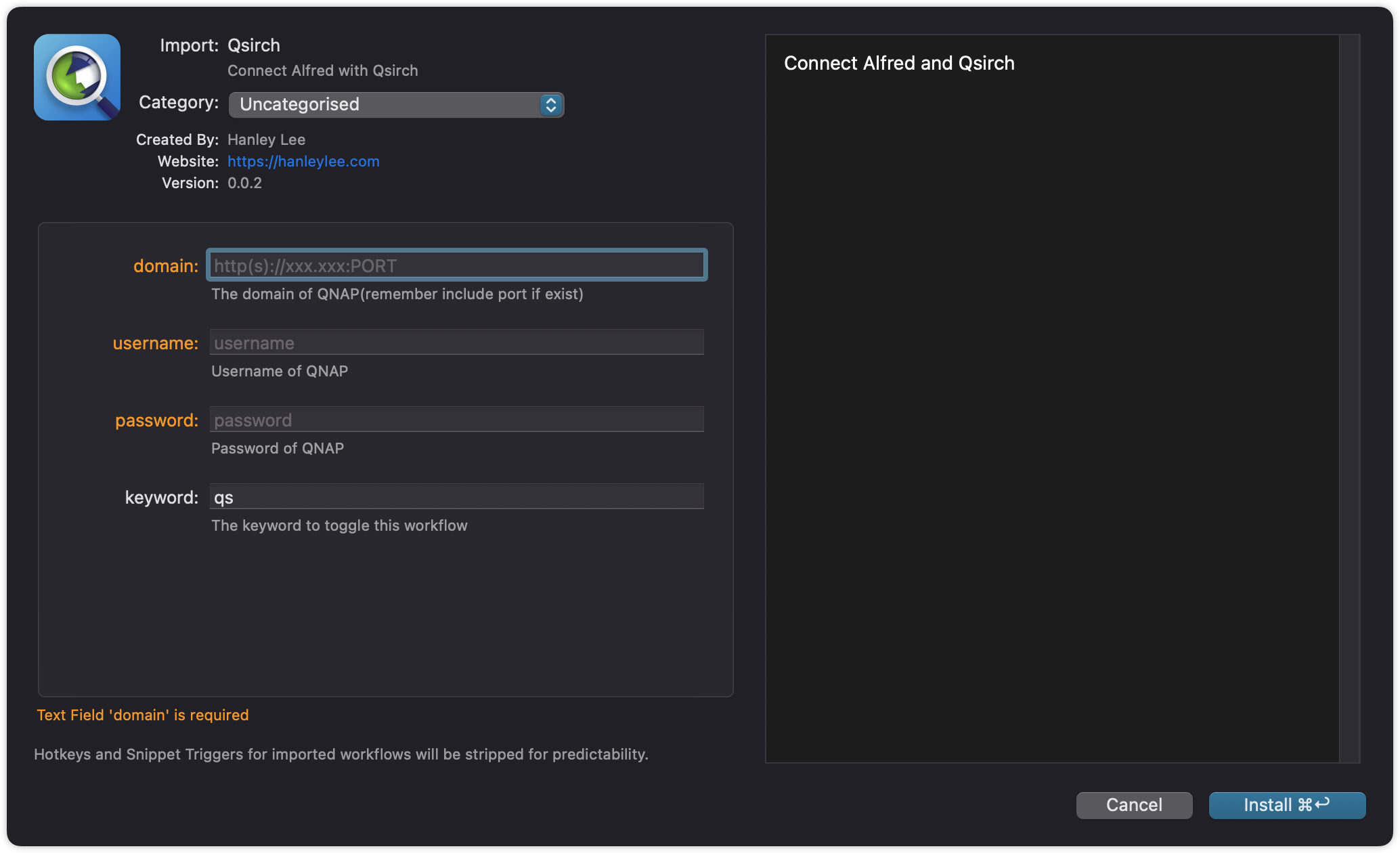Click the category dropdown stepper arrows
Screen dimensions: 1400x853
tap(551, 105)
